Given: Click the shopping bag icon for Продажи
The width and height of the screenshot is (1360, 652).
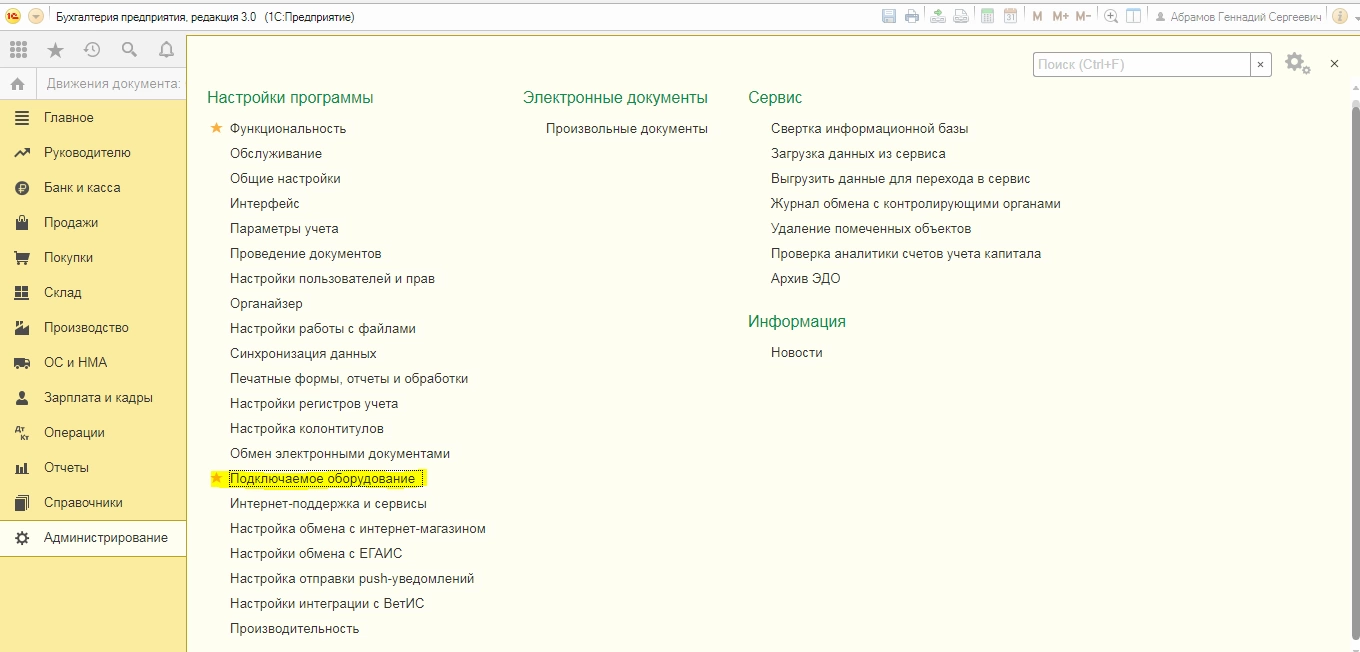Looking at the screenshot, I should [21, 222].
